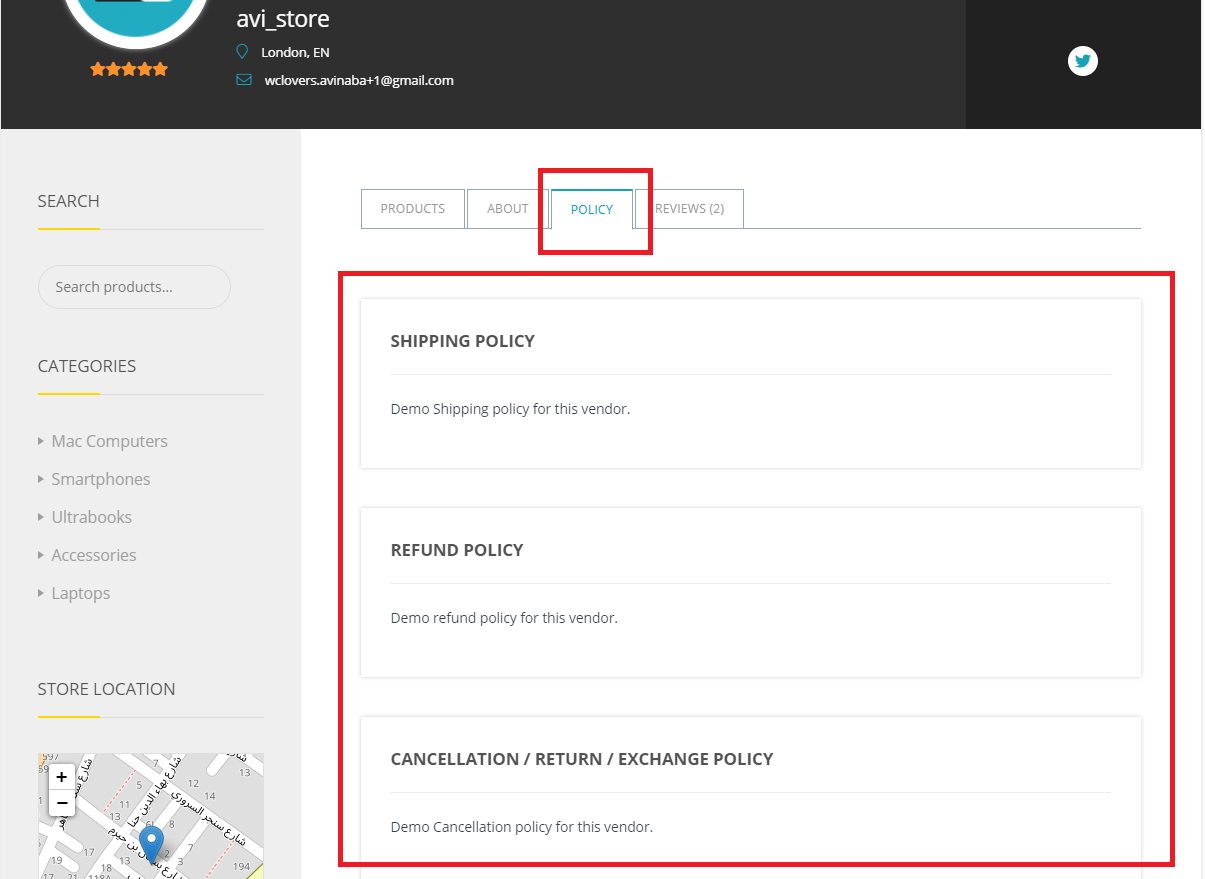Click the map zoom-in plus icon
1205x879 pixels.
pyautogui.click(x=61, y=777)
